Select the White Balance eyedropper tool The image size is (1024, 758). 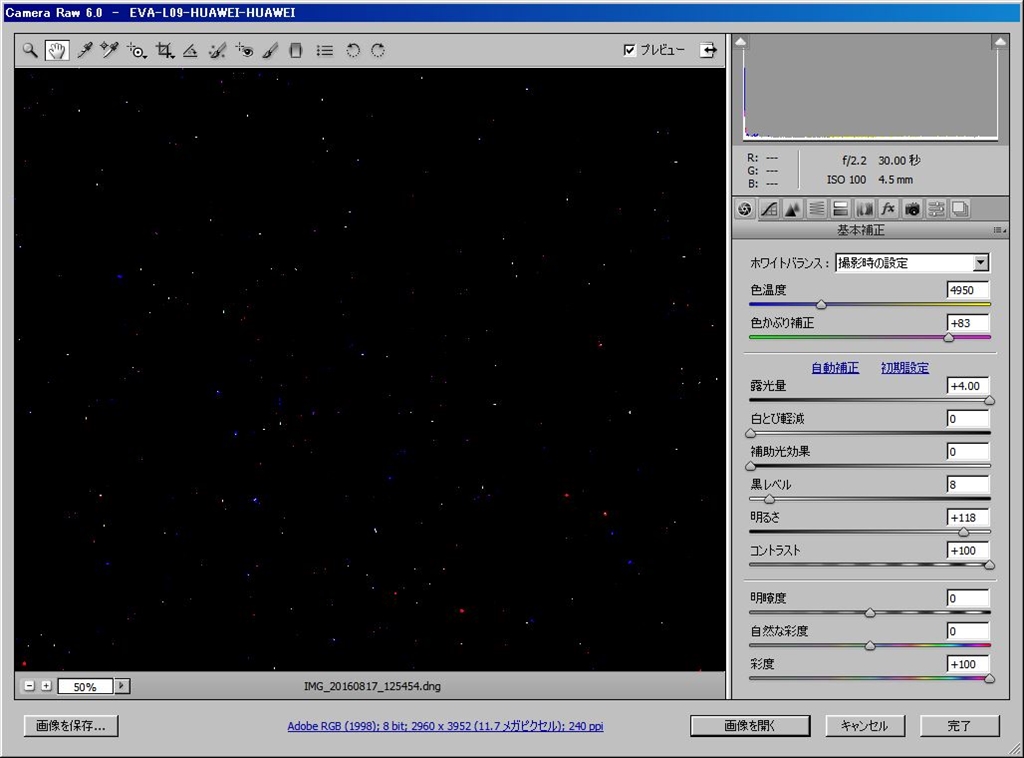pos(84,50)
